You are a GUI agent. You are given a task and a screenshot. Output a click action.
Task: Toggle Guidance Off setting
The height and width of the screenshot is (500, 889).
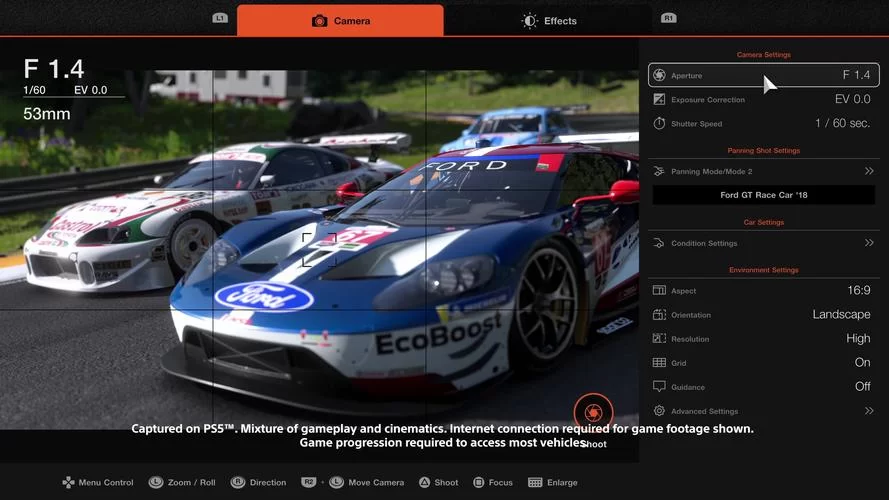862,387
